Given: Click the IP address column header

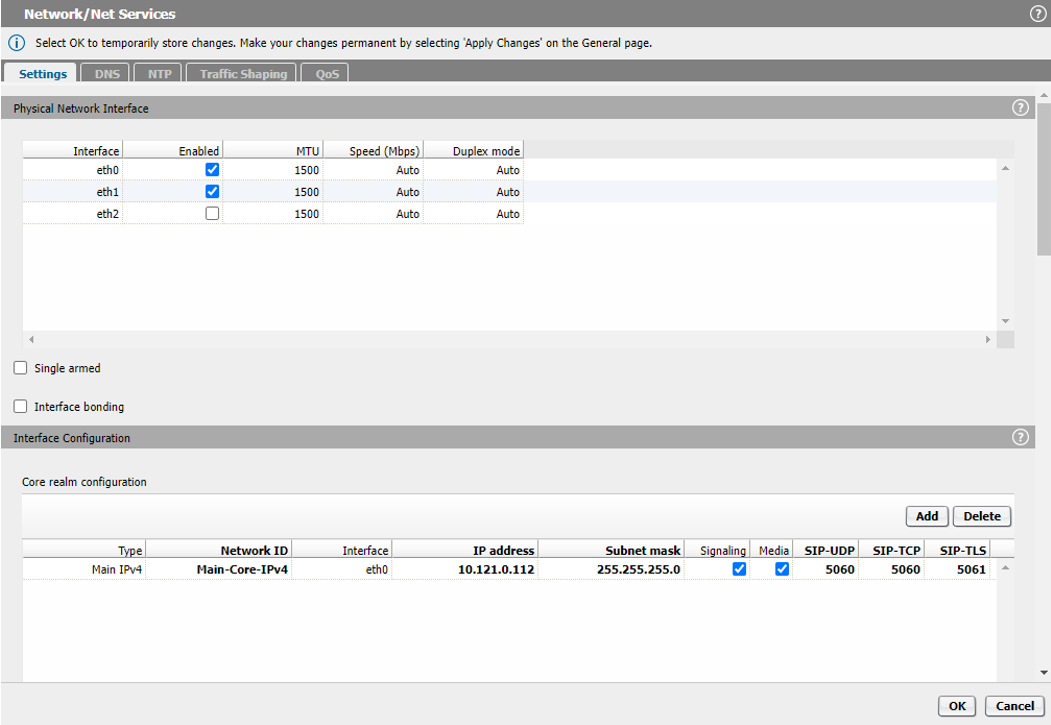Looking at the screenshot, I should click(x=465, y=550).
